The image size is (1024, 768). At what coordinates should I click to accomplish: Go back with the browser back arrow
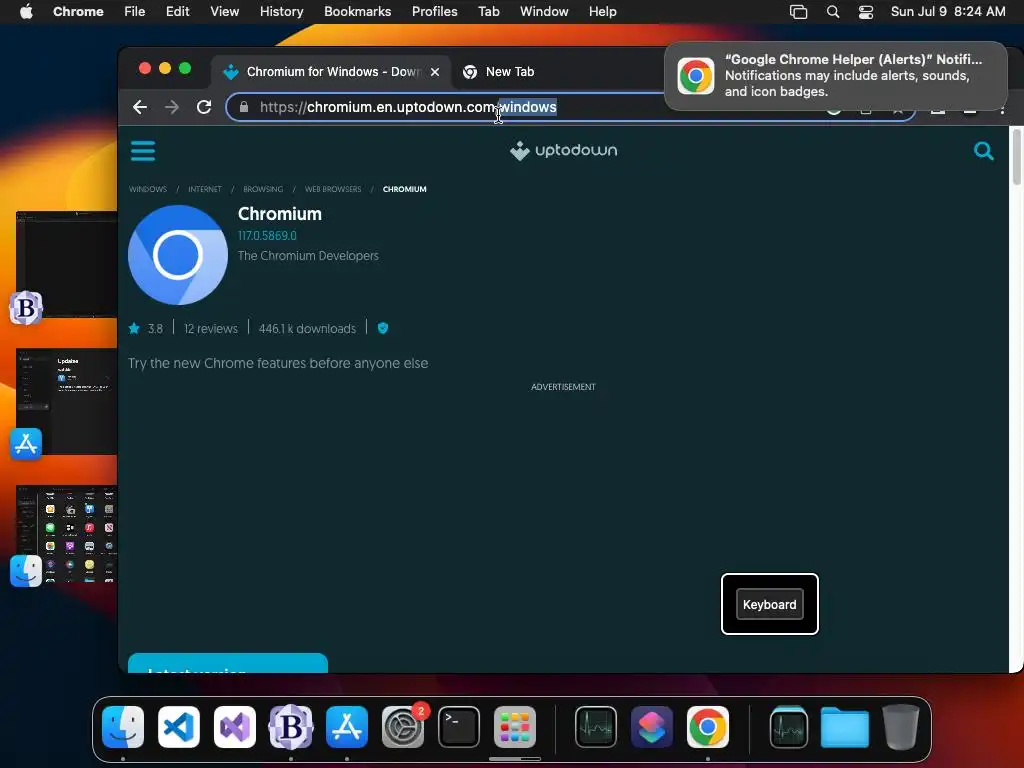(140, 107)
